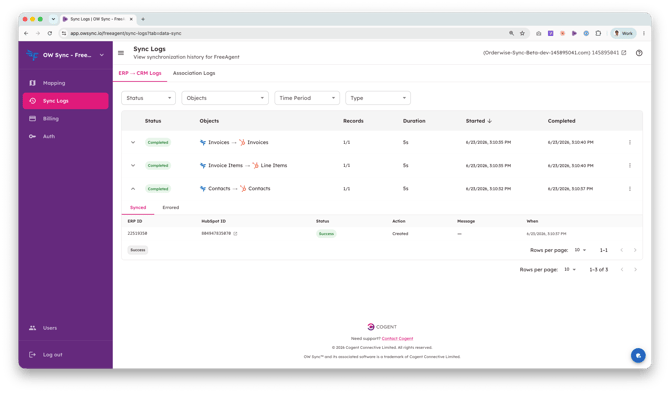Reload the page in the browser

[50, 33]
